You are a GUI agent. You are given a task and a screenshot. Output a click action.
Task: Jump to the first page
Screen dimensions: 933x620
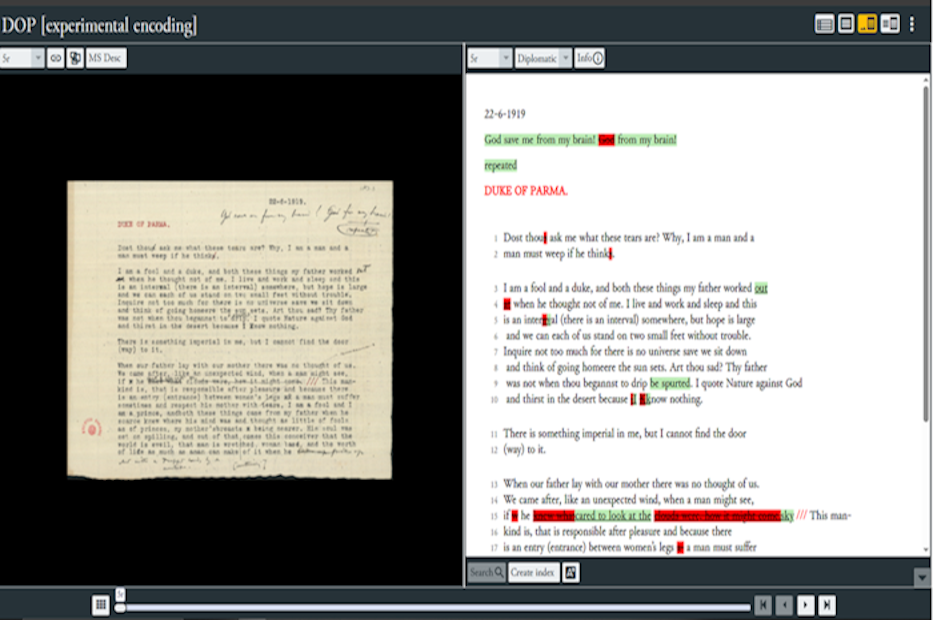coord(763,604)
